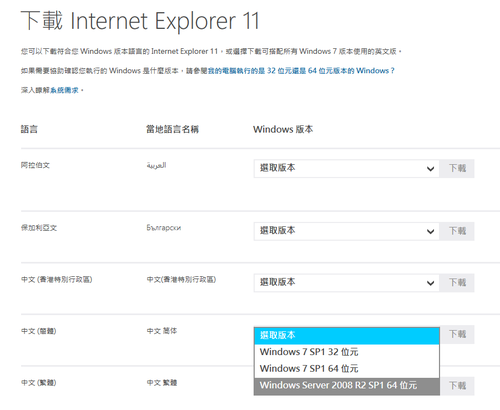Choose Windows Server 2008 R2 SP1 64 位元
This screenshot has width=500, height=410.
tap(347, 386)
